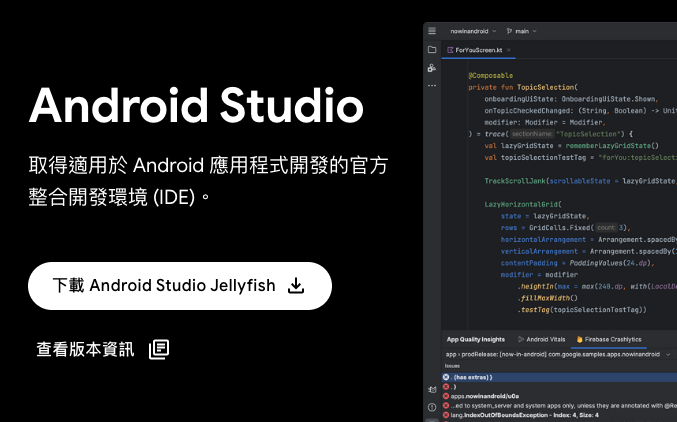Click the 'Issues' column header
This screenshot has height=422, width=677.
point(452,366)
